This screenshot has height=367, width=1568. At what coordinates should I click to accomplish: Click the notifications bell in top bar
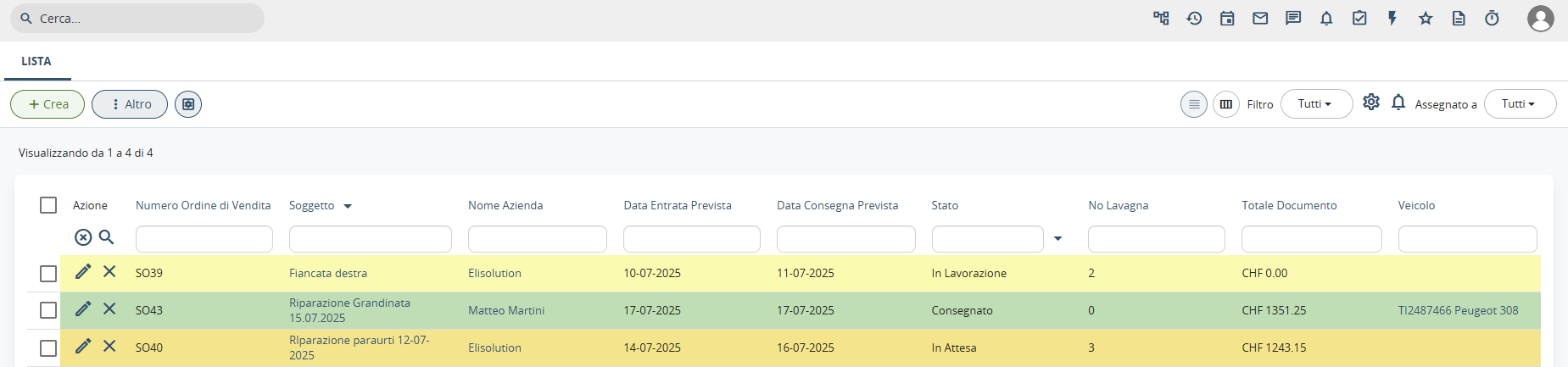[x=1326, y=19]
